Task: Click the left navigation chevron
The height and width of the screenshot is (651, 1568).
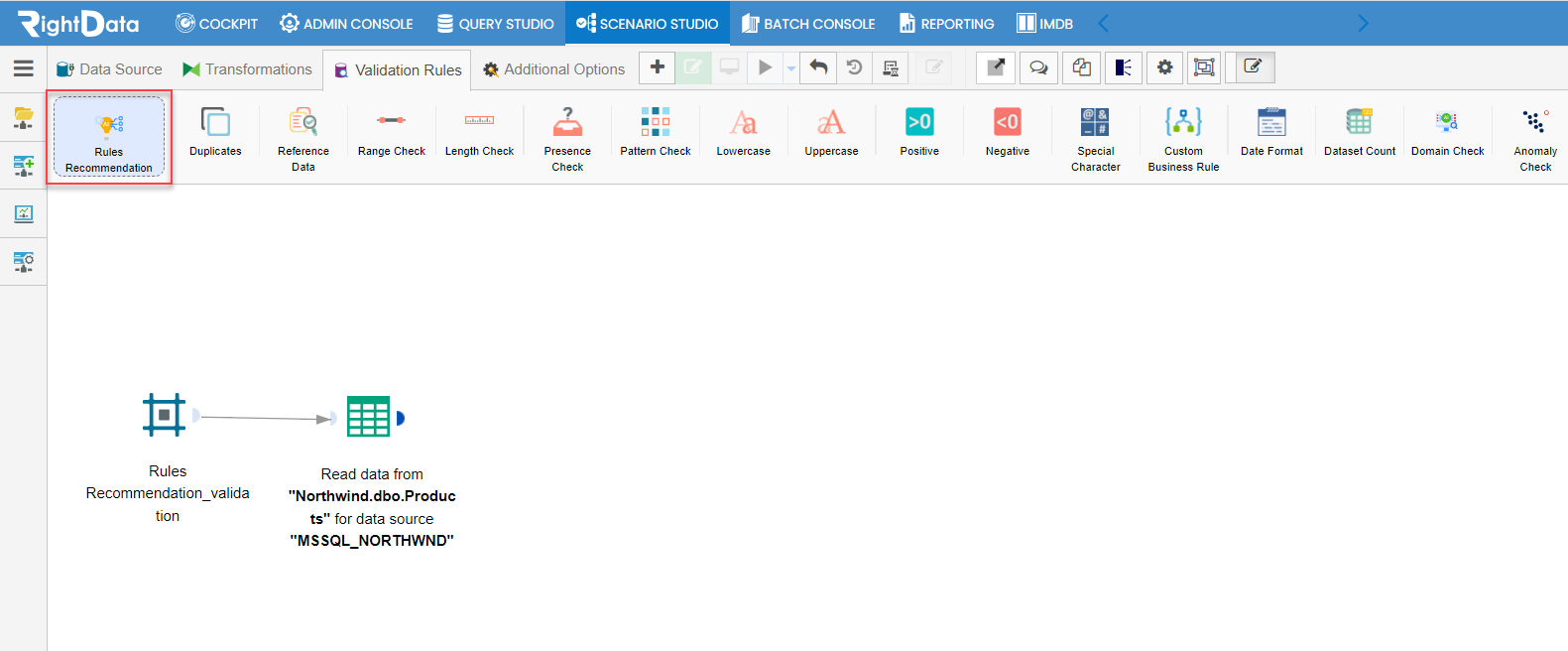Action: (1103, 23)
